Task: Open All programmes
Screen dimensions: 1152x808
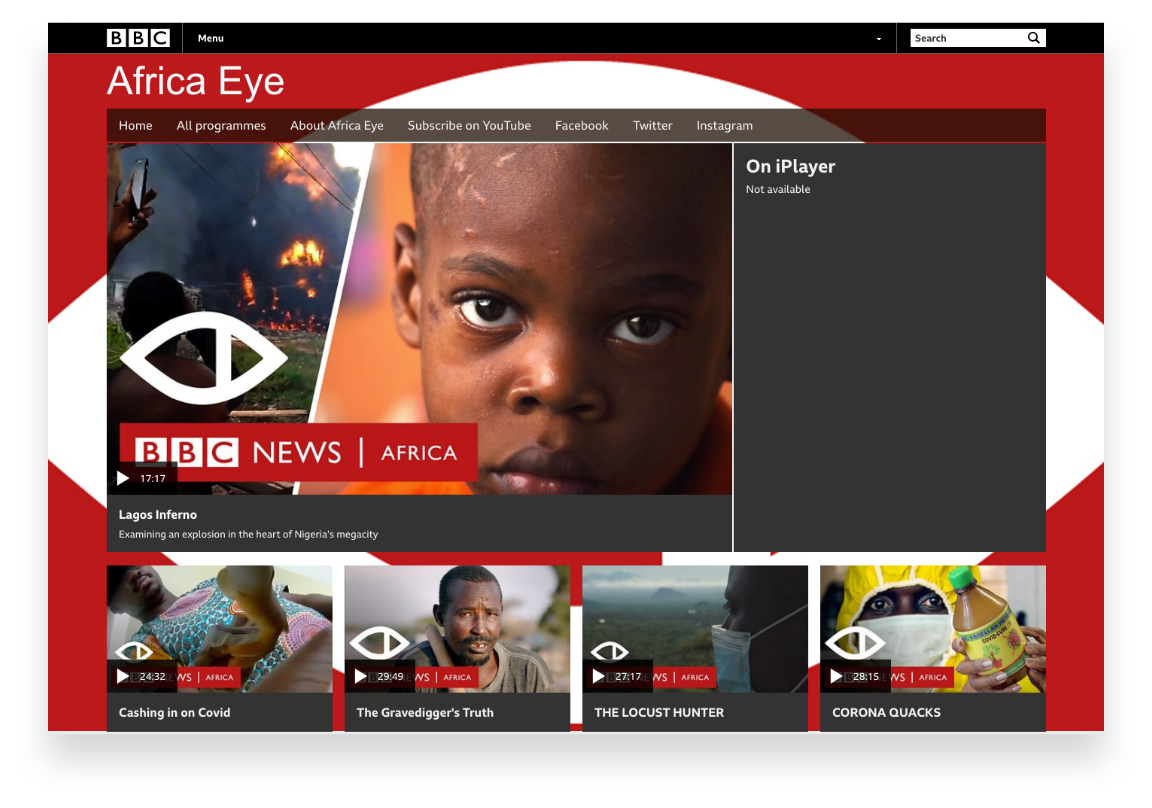Action: pos(221,126)
